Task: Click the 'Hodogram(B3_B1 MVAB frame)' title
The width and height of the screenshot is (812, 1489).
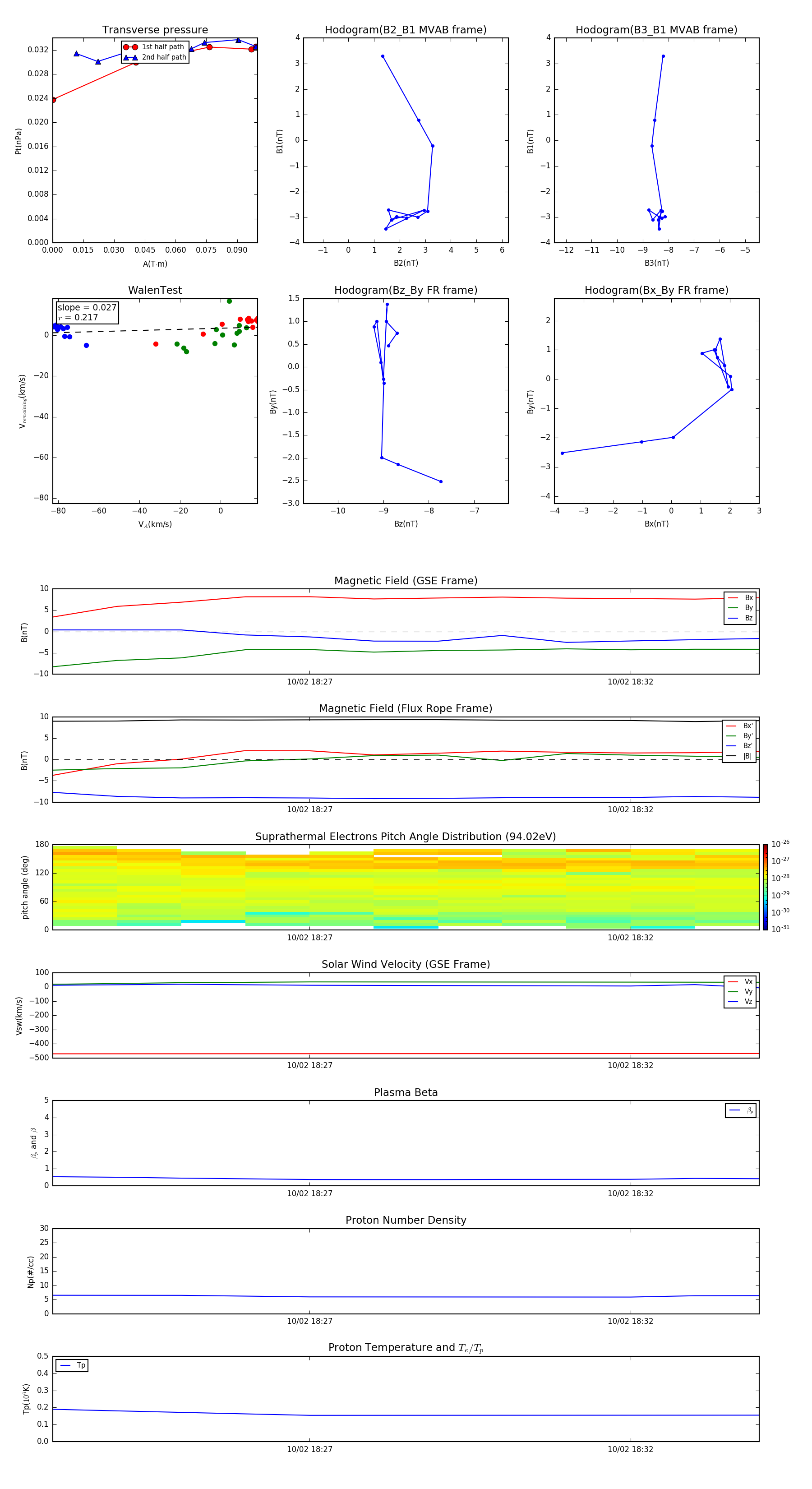Action: point(656,30)
